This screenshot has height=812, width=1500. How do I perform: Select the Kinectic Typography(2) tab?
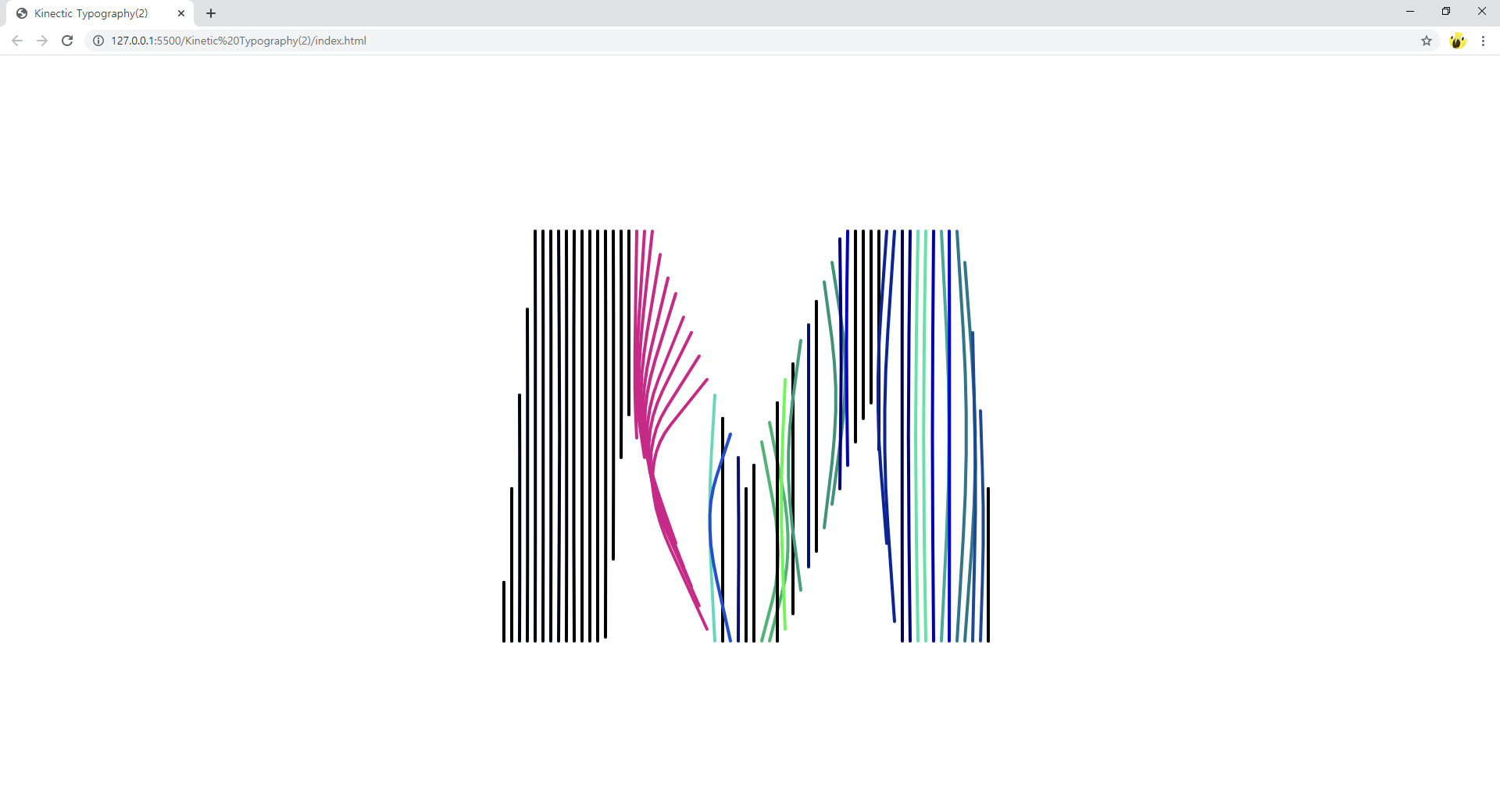coord(90,13)
